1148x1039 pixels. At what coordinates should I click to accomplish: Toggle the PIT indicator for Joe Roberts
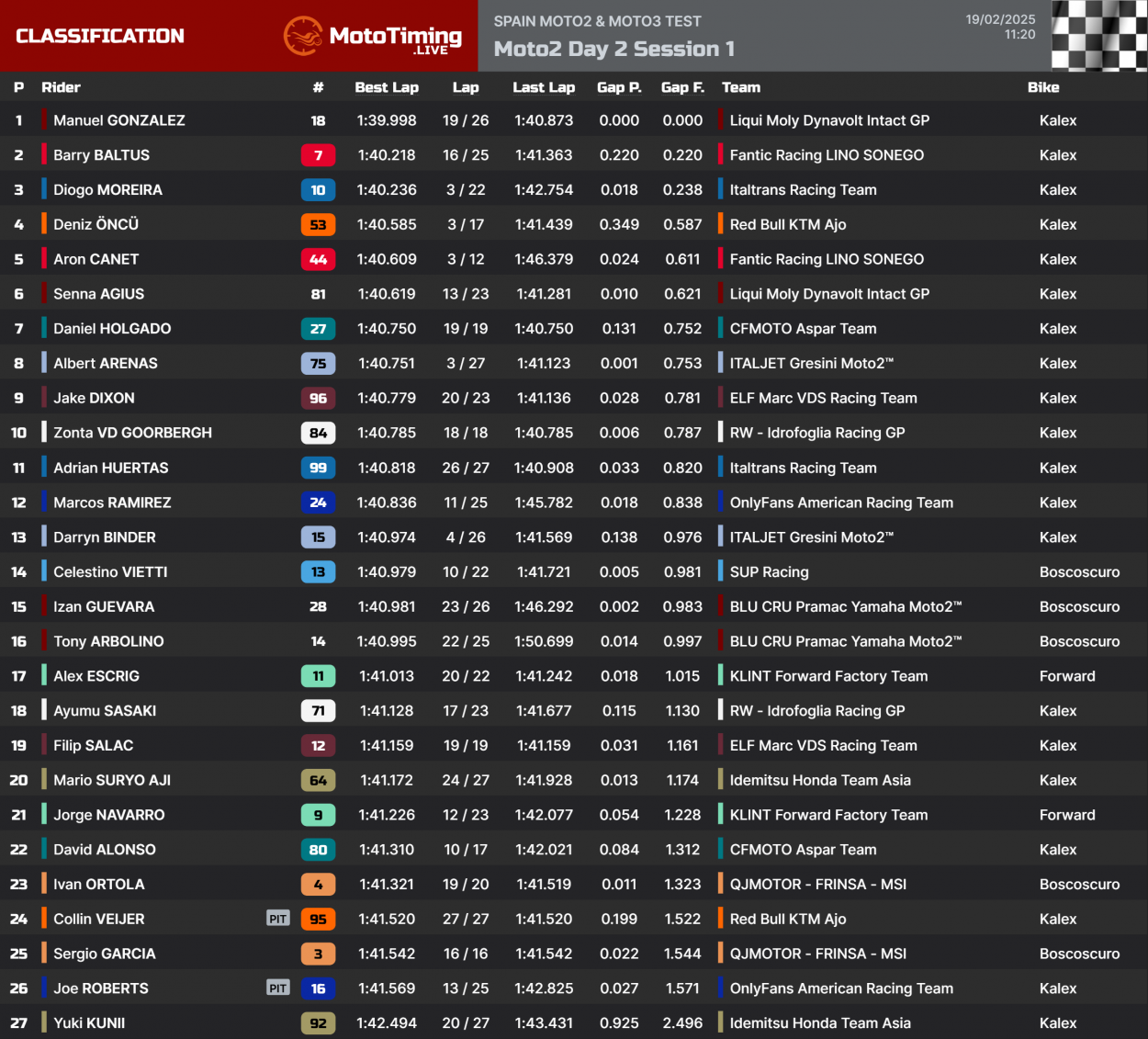(x=276, y=988)
